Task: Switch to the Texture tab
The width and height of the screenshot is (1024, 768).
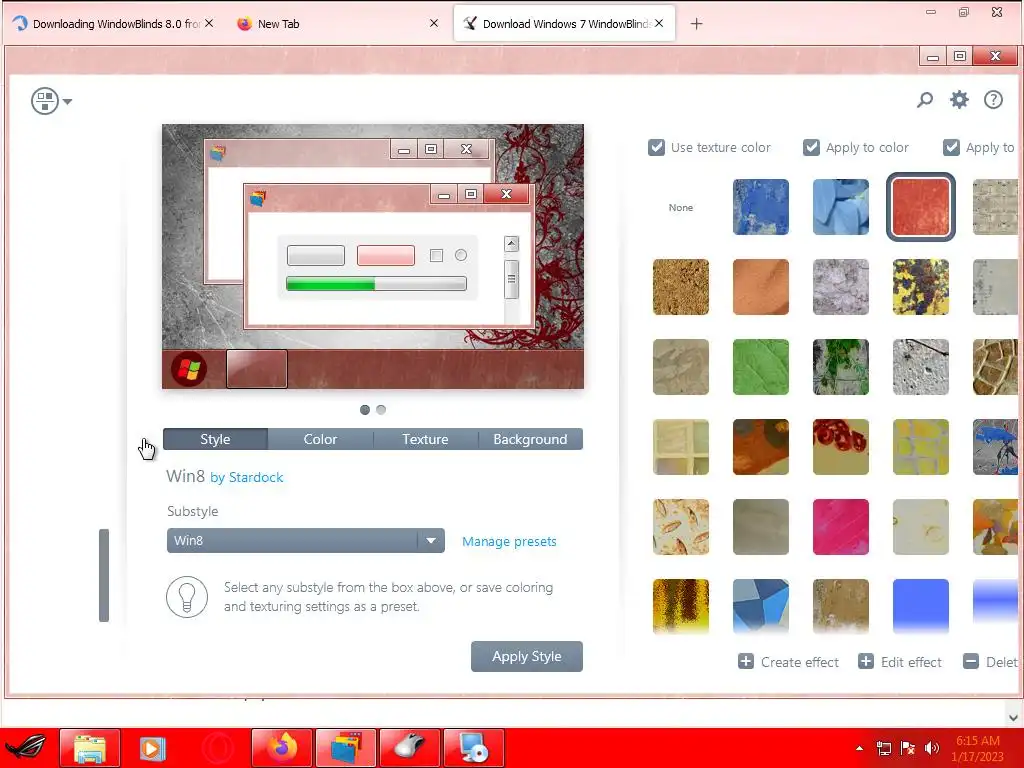Action: 425,440
